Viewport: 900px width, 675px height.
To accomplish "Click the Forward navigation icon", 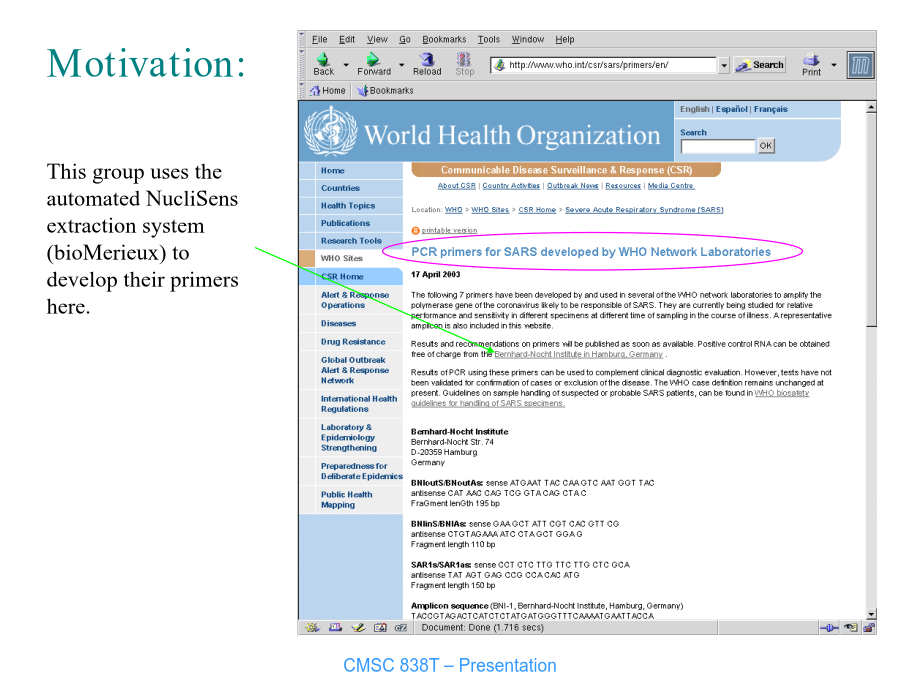I will pos(373,59).
